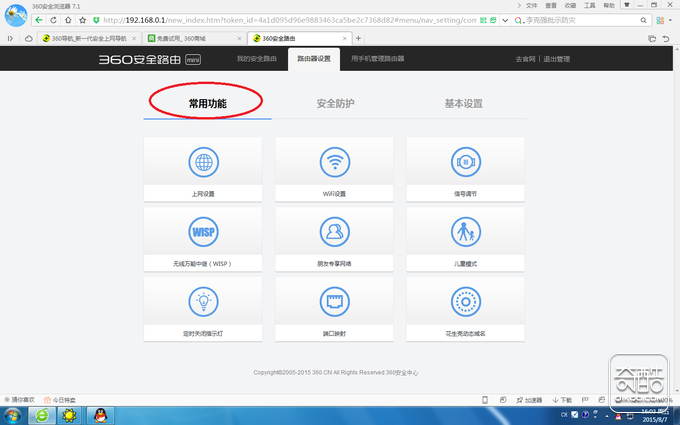The height and width of the screenshot is (425, 680).
Task: Click the tab list window icon
Action: point(652,39)
